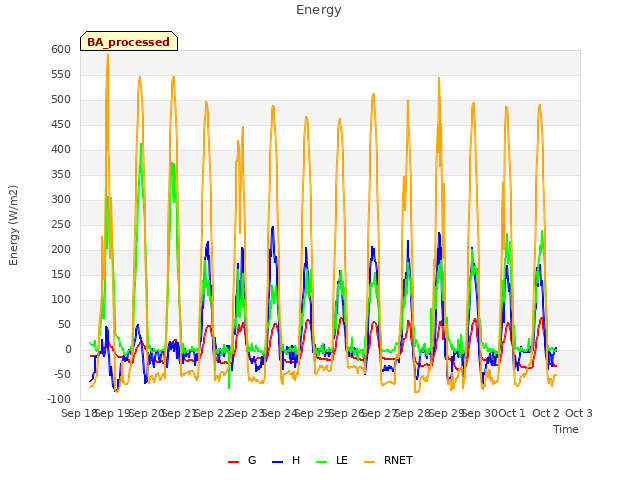Viewport: 640px width, 480px height.
Task: Select the H legend label
Action: tap(296, 460)
